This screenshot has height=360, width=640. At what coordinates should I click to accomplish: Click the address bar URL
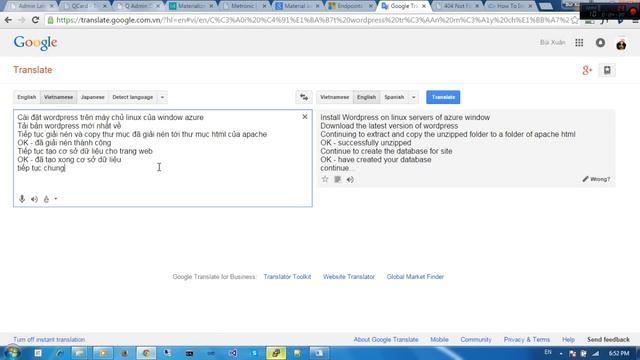click(x=312, y=20)
